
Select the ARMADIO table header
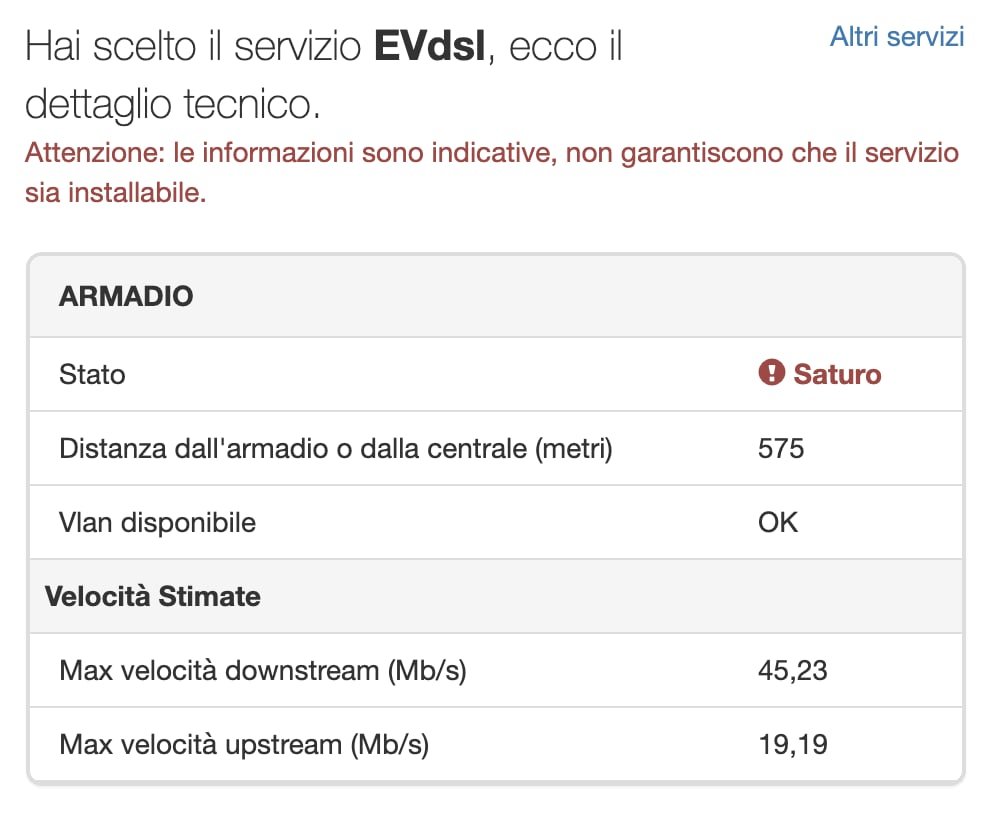tap(126, 296)
